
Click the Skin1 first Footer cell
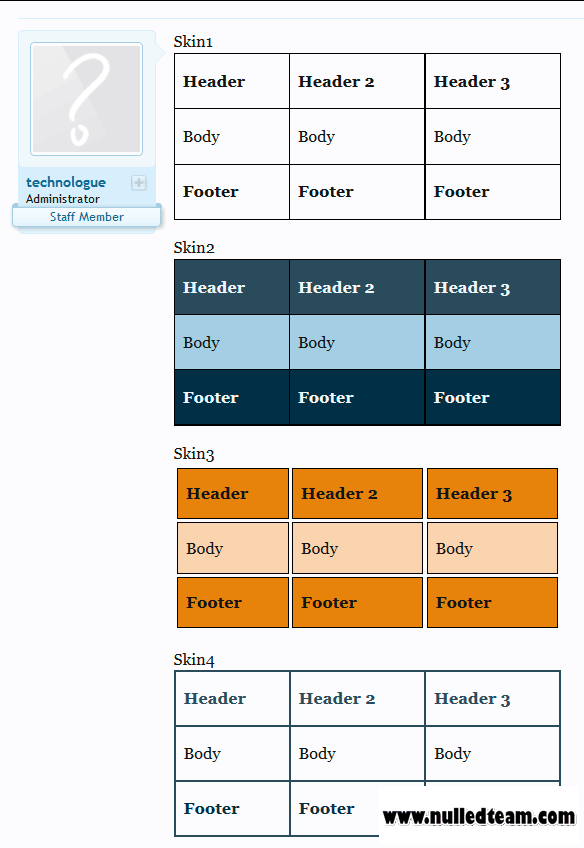coord(232,192)
